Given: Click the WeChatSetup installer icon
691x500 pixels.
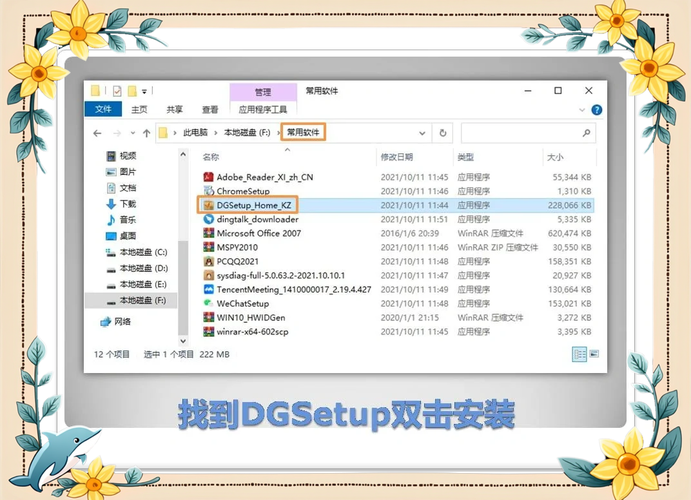Looking at the screenshot, I should [x=208, y=303].
